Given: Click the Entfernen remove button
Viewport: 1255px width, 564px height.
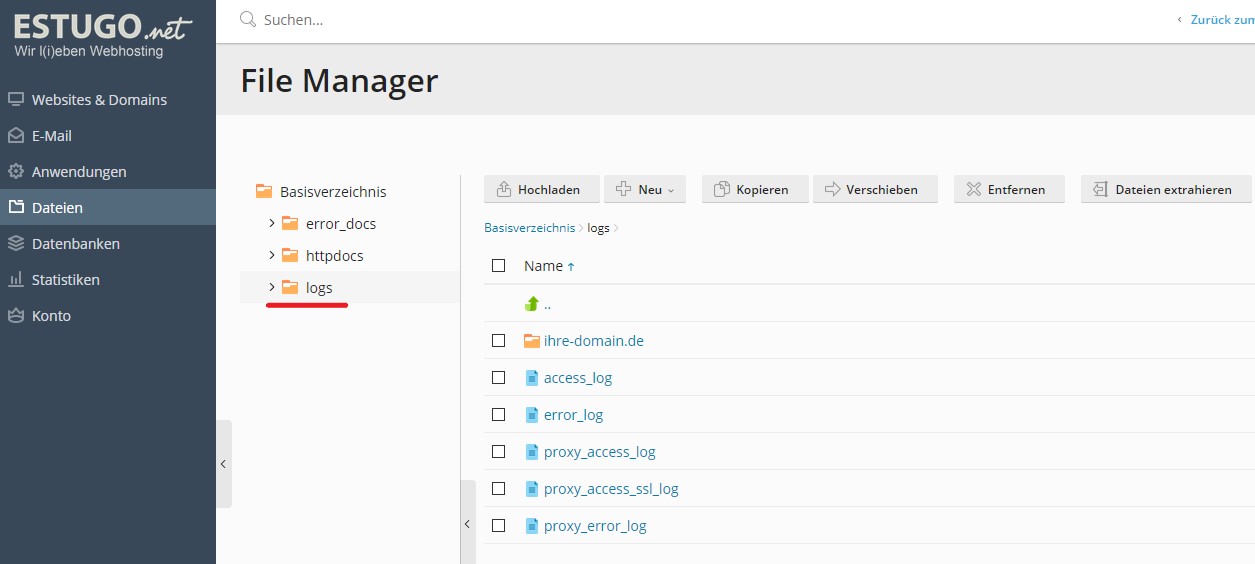Looking at the screenshot, I should pyautogui.click(x=1008, y=189).
